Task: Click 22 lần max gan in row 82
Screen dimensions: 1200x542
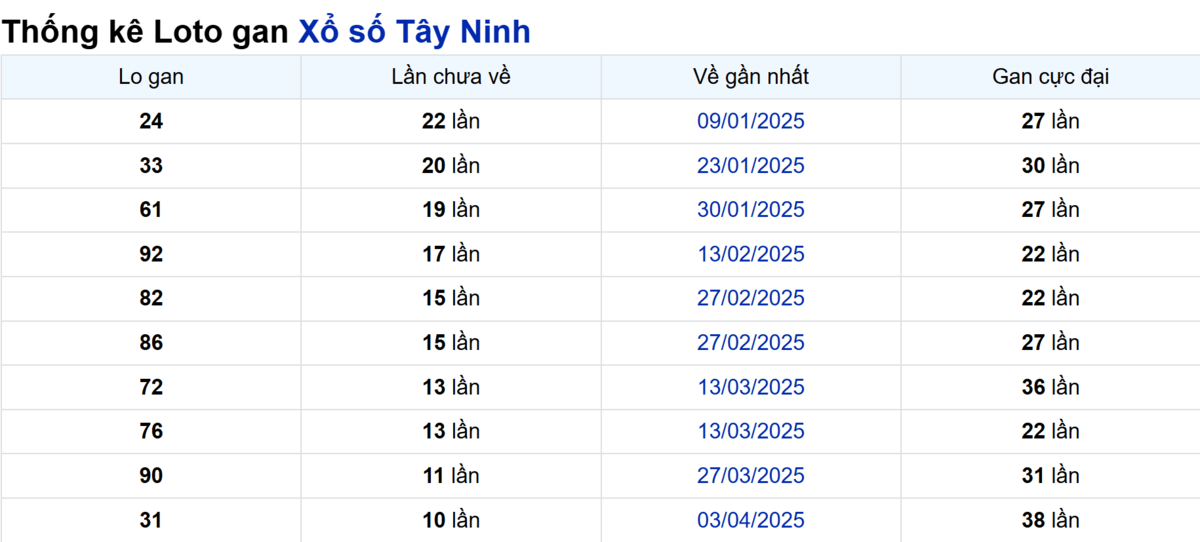Action: pyautogui.click(x=1050, y=298)
